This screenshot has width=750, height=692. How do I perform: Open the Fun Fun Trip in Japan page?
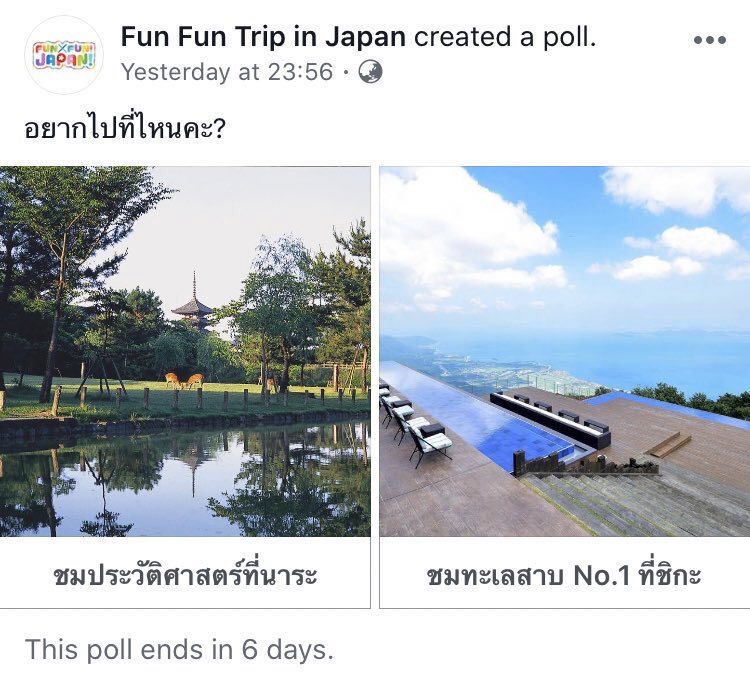[263, 38]
